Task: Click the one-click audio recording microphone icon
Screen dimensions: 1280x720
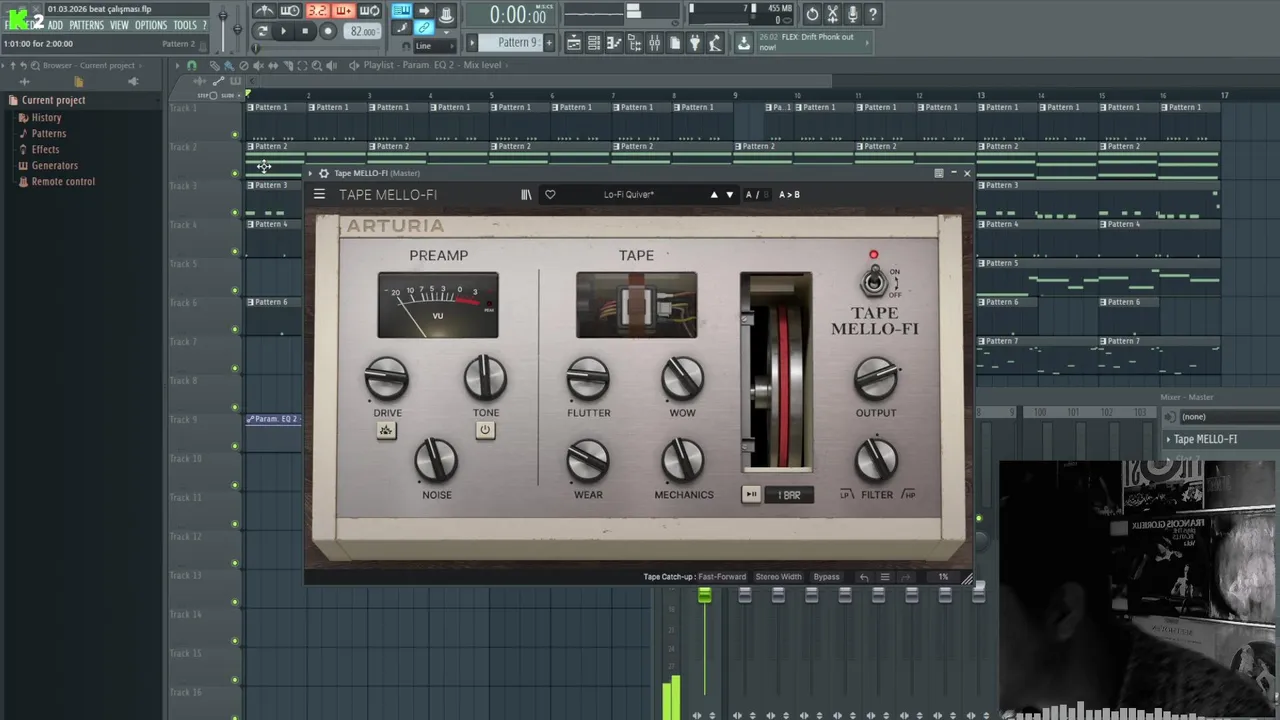Action: pos(852,14)
